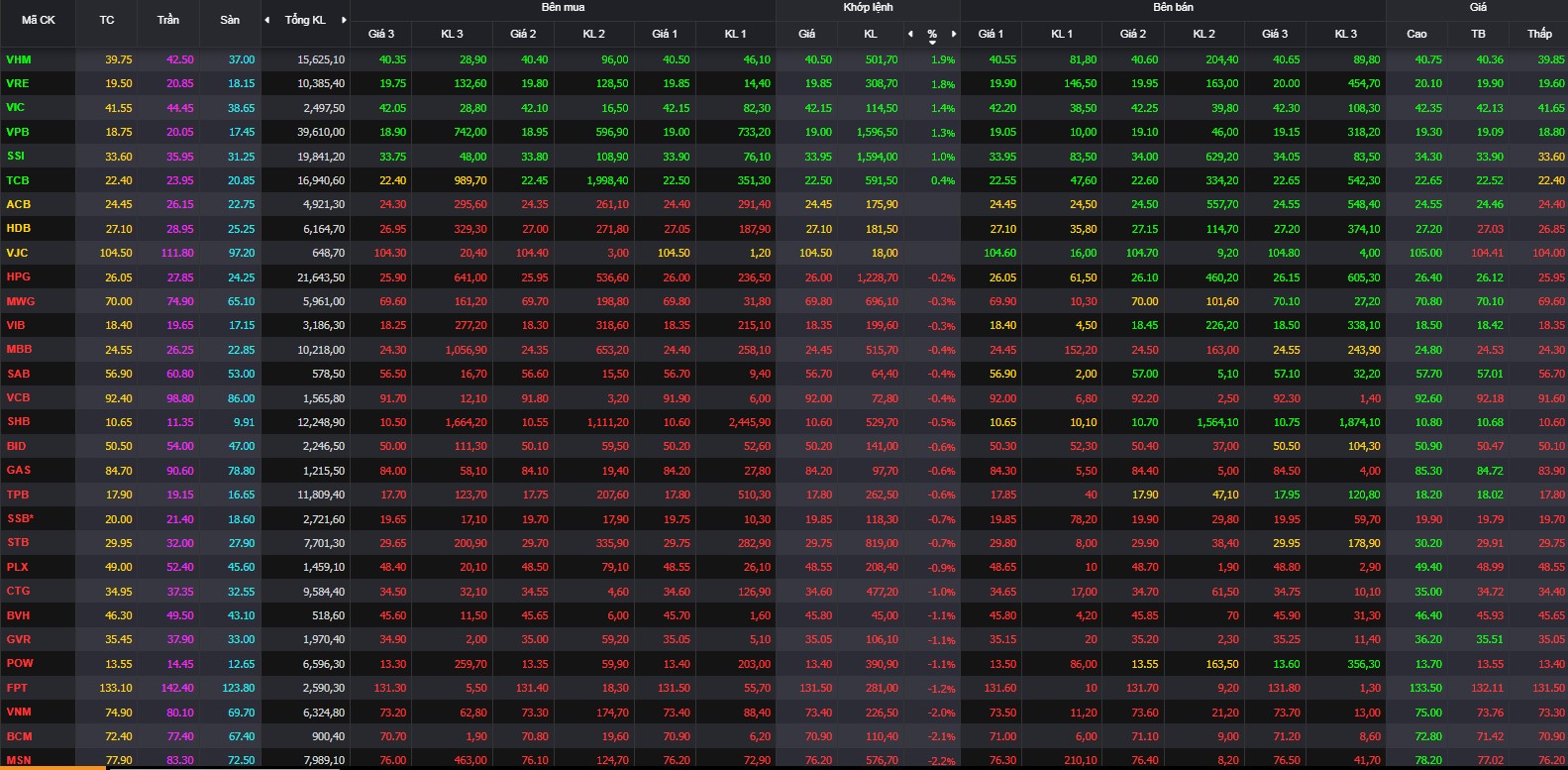The width and height of the screenshot is (1568, 770).
Task: Open stock symbol SSI
Action: tap(16, 156)
